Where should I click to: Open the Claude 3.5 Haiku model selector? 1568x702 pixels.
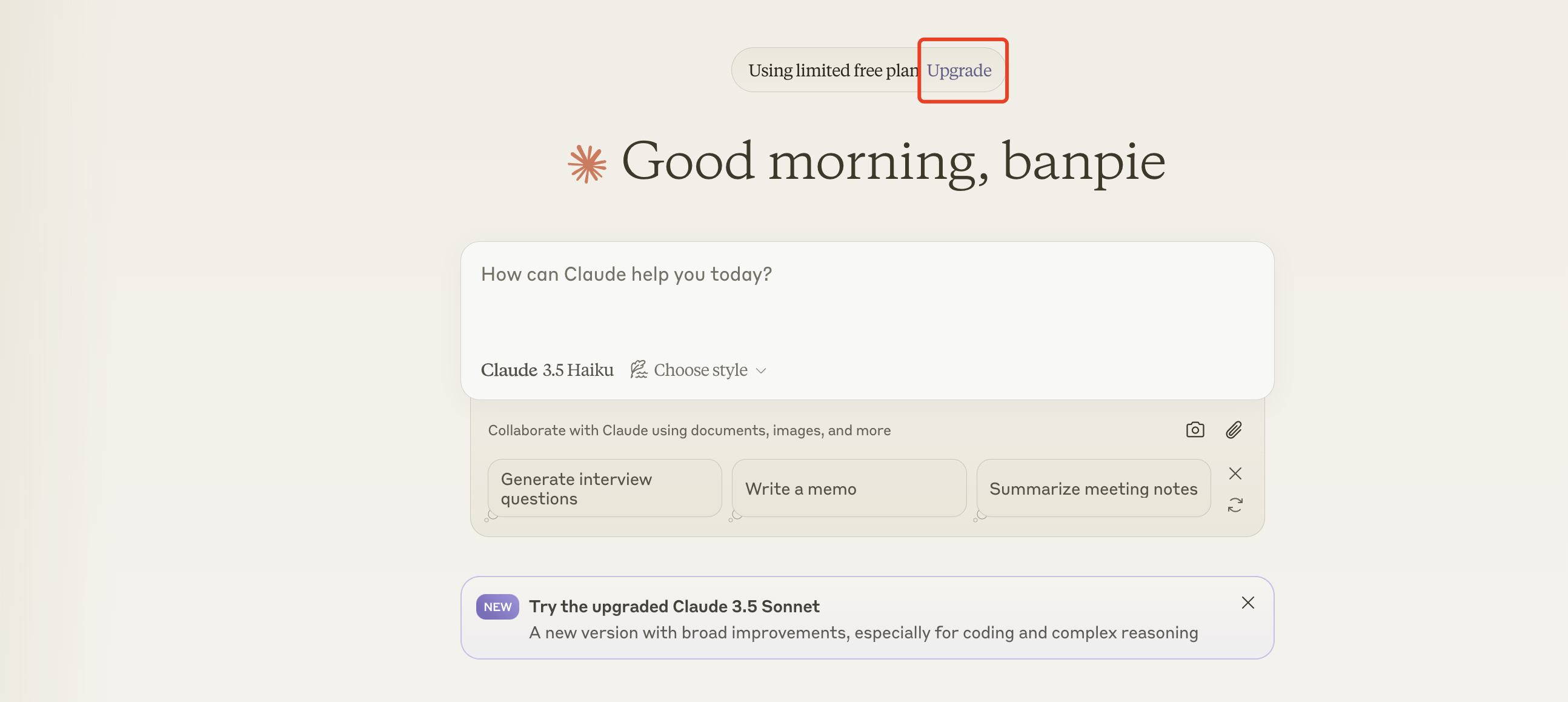(546, 370)
